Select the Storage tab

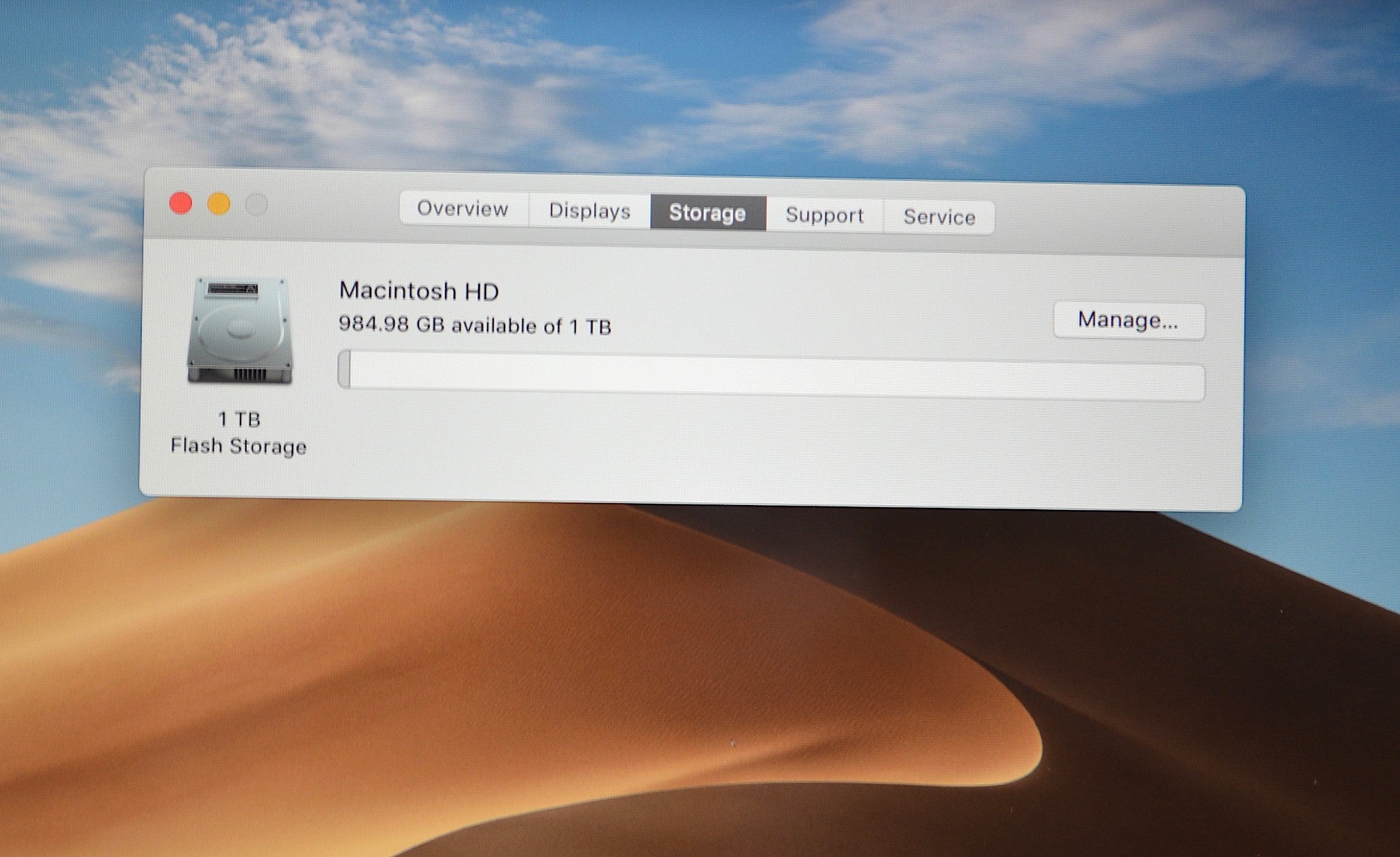708,213
